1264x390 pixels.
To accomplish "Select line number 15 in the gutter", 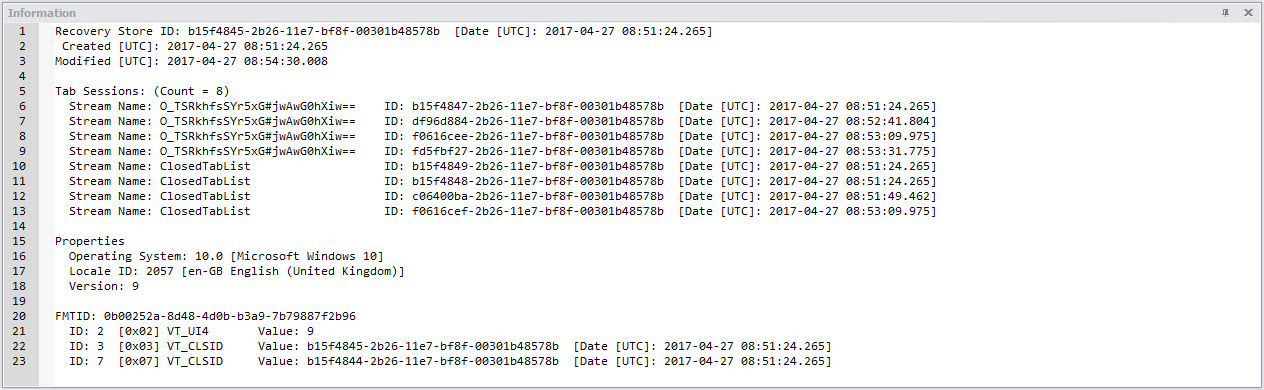I will tap(21, 241).
